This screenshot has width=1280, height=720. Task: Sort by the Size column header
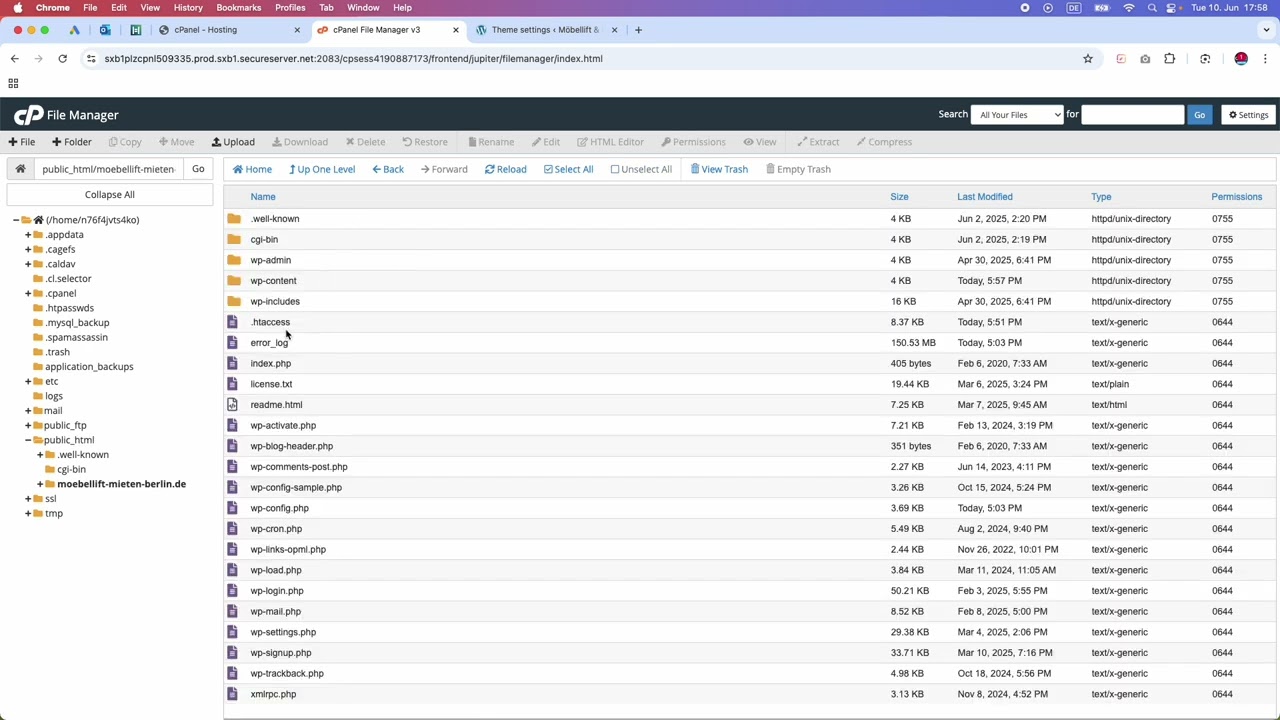coord(900,197)
